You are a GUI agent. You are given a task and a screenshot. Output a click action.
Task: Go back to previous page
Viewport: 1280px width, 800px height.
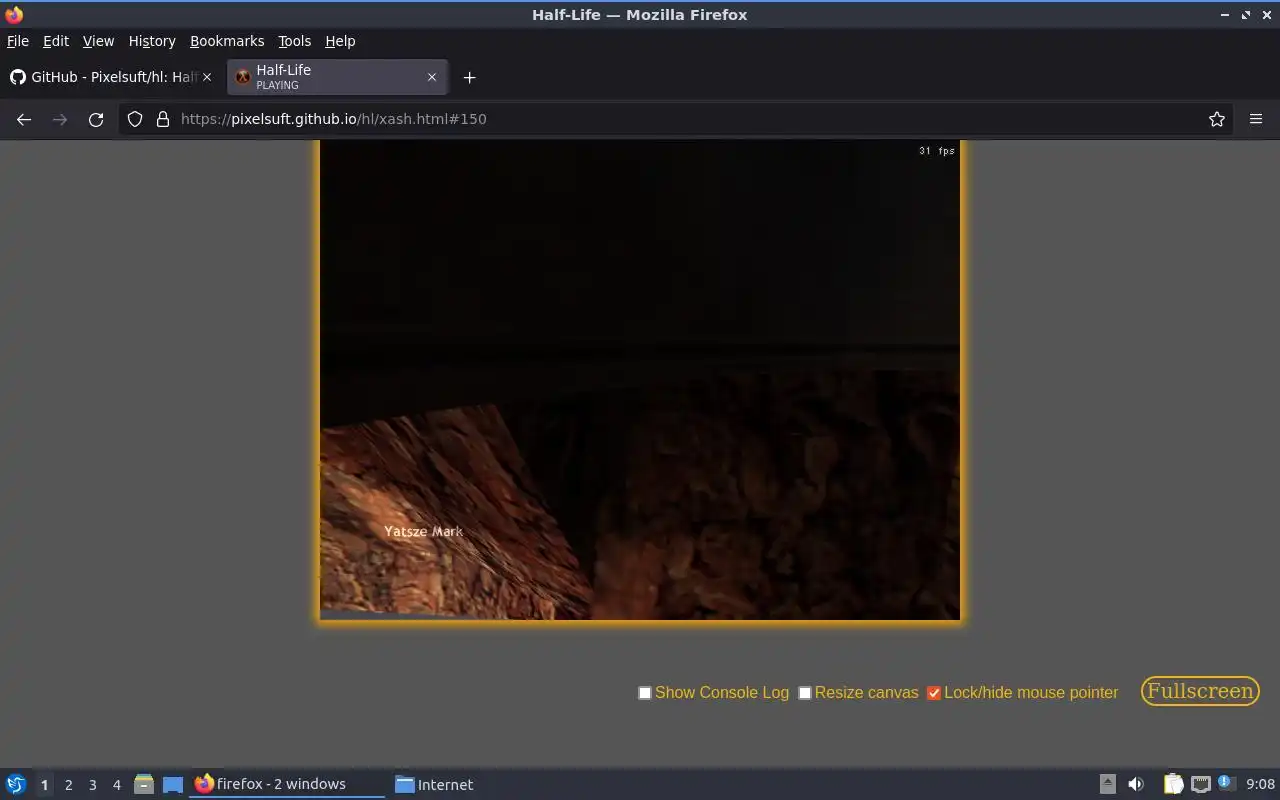[x=24, y=119]
